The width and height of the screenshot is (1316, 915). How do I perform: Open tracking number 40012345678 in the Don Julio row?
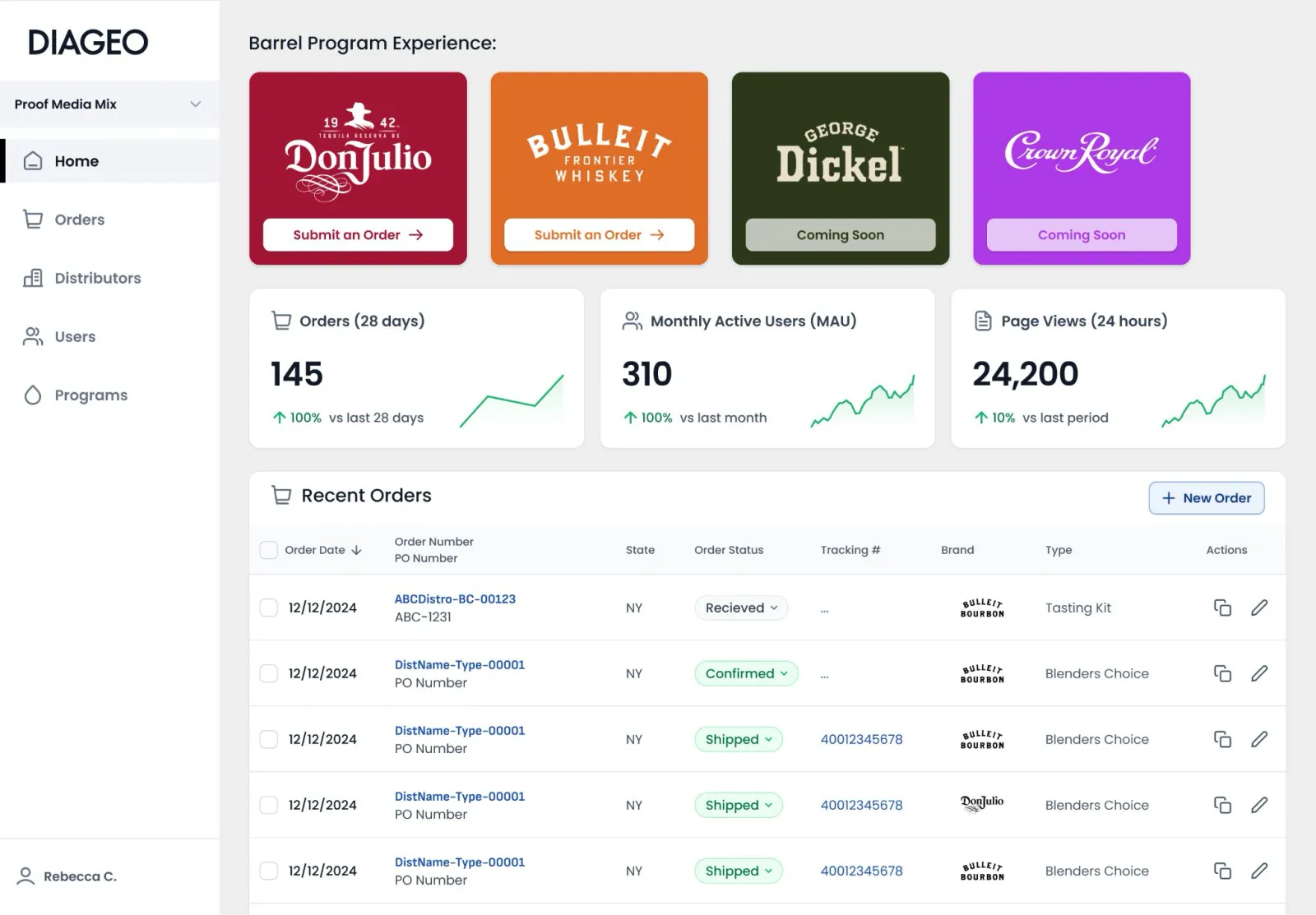pyautogui.click(x=861, y=805)
